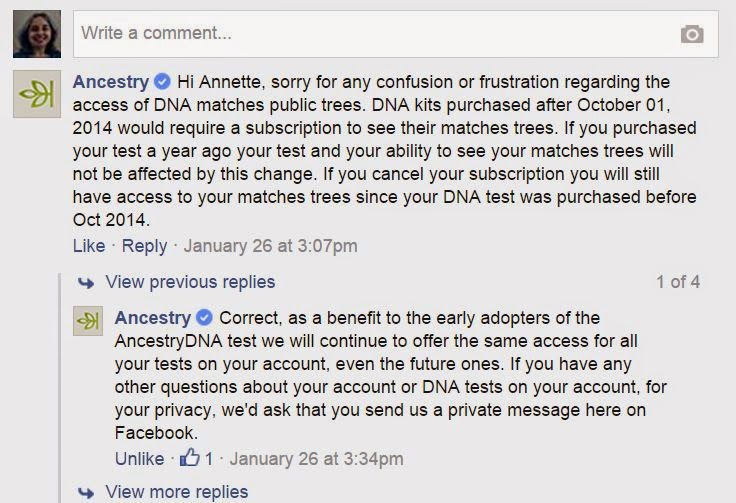Click verified badge next to first Ancestry name
Viewport: 736px width, 503px height.
pos(162,82)
